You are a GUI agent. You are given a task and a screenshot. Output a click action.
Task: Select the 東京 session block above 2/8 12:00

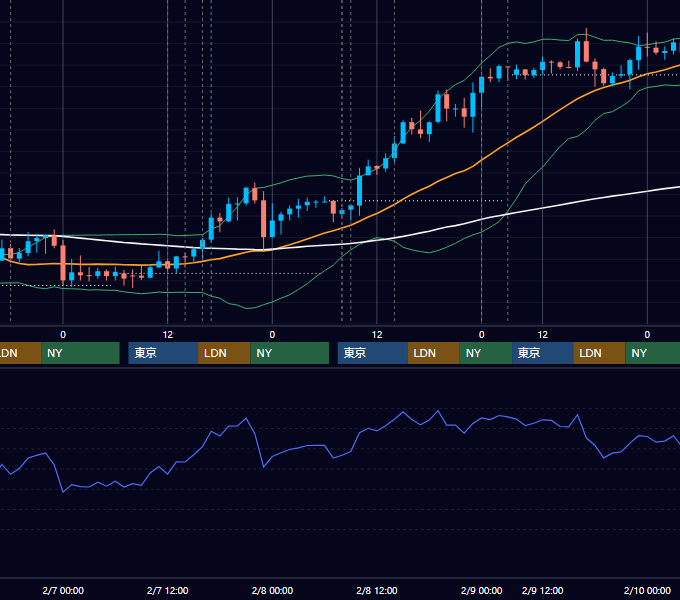373,353
